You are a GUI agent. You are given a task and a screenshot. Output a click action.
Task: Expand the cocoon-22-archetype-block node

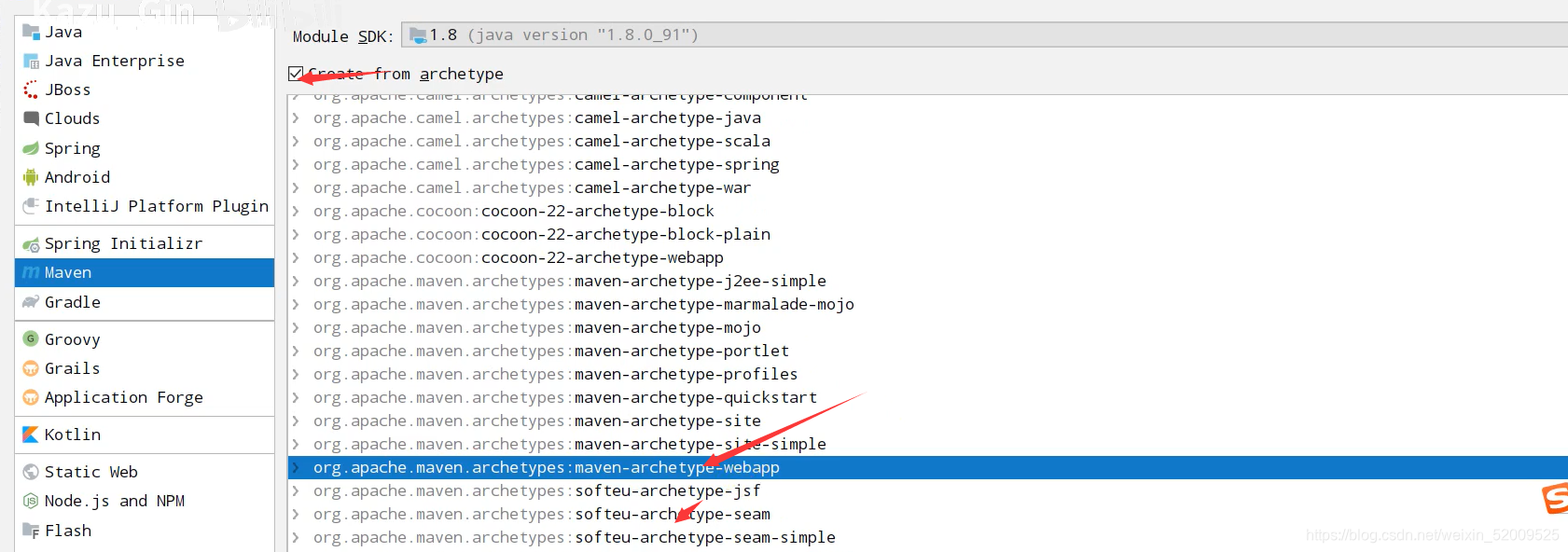click(x=296, y=211)
